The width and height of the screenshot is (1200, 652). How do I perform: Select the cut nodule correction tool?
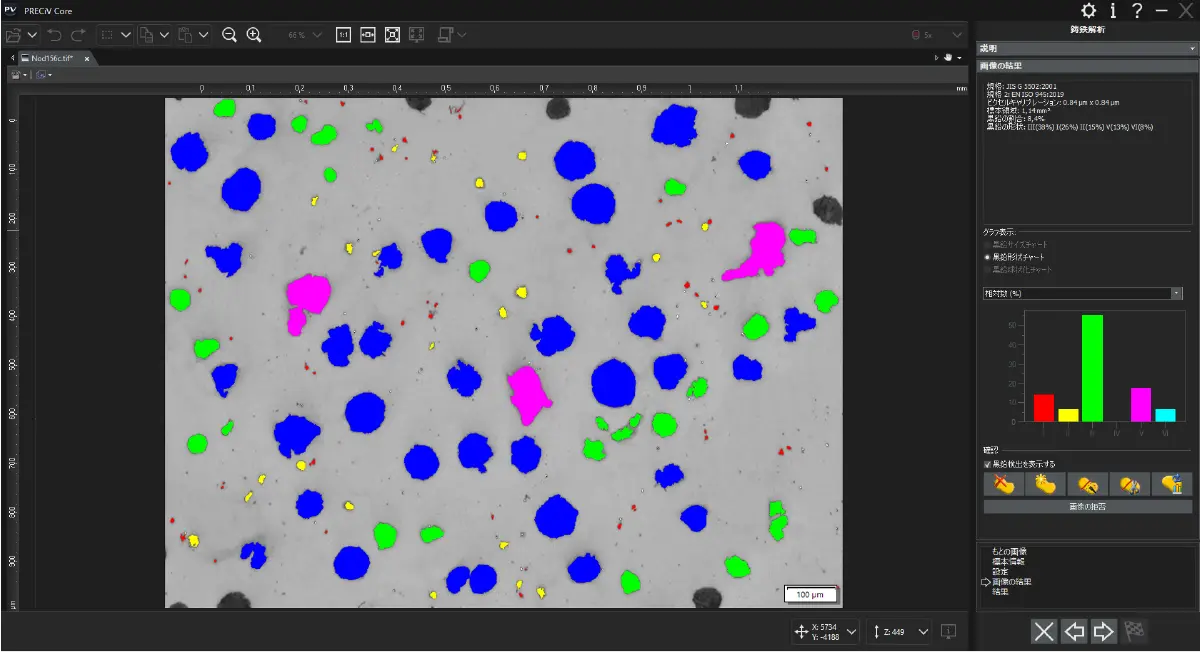(1087, 484)
